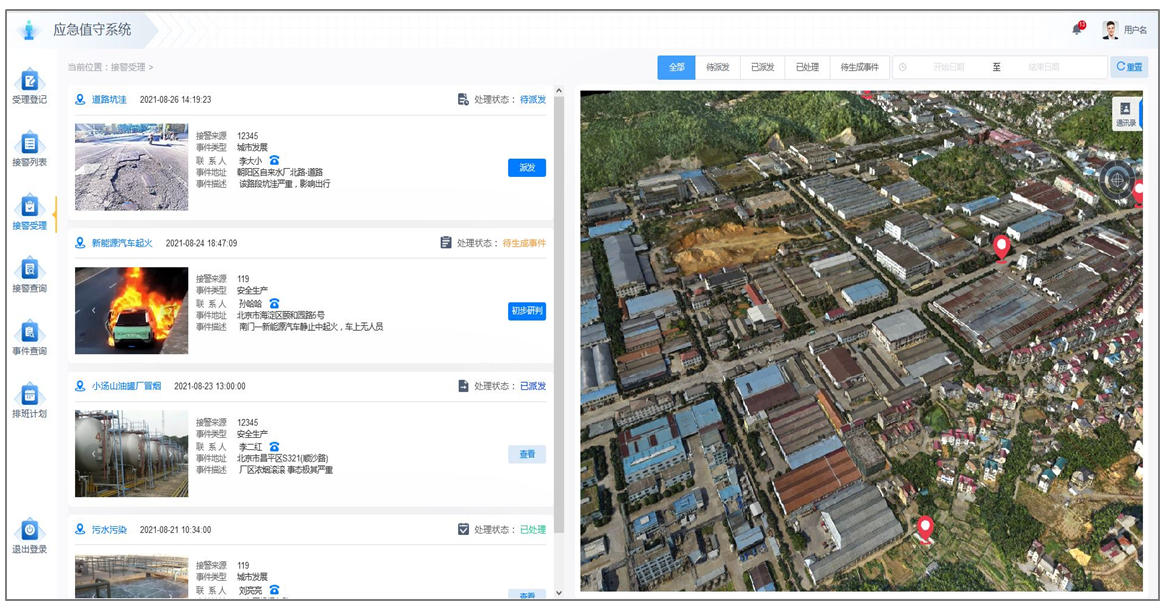The width and height of the screenshot is (1164, 615).
Task: Switch to 已处理 filter tab
Action: (806, 67)
